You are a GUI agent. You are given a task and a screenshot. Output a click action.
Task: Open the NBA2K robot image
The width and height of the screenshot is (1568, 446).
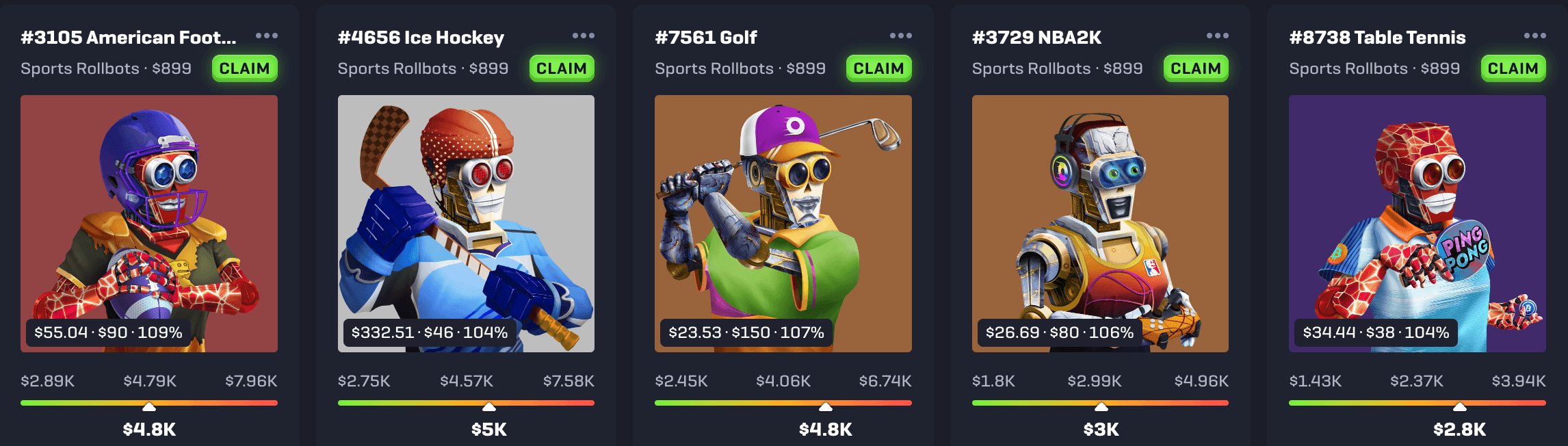pos(1100,224)
